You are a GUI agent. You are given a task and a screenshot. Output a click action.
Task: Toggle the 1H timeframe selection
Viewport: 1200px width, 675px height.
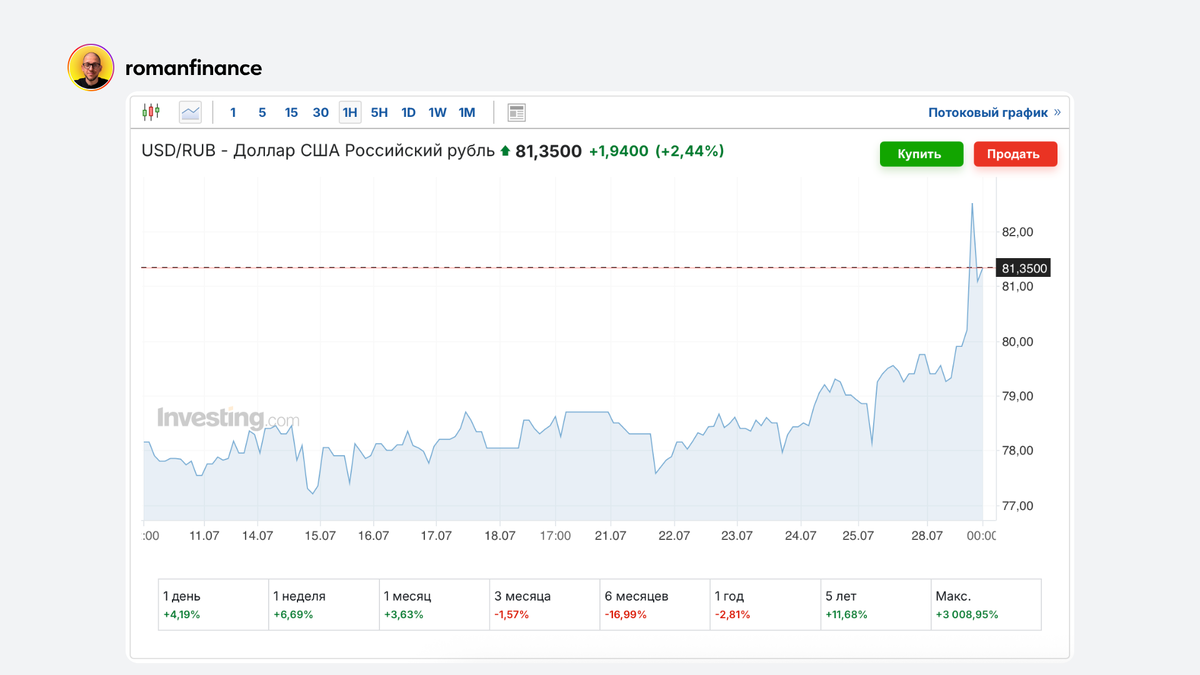349,112
